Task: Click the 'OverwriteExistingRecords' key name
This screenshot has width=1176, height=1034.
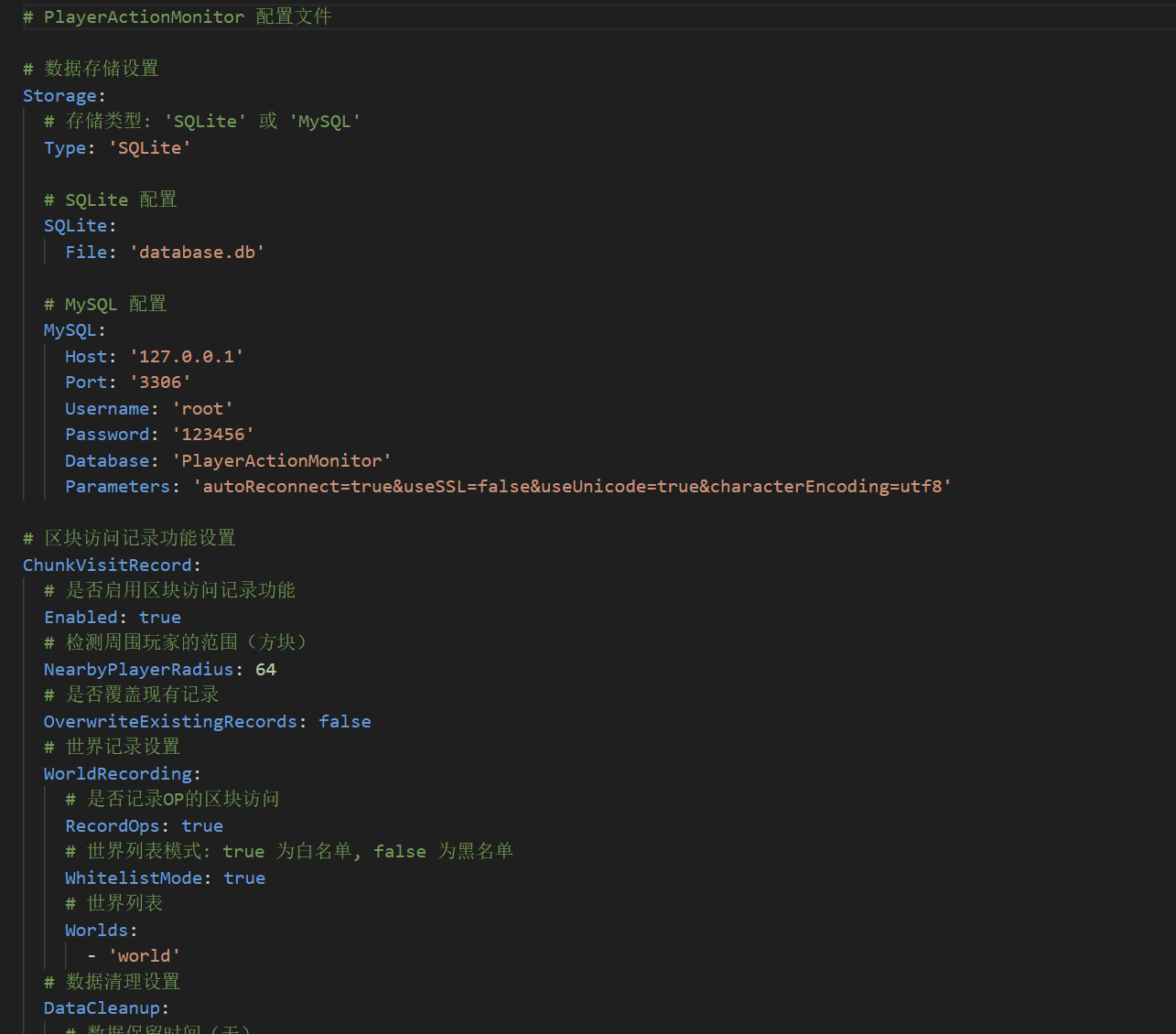Action: point(170,721)
